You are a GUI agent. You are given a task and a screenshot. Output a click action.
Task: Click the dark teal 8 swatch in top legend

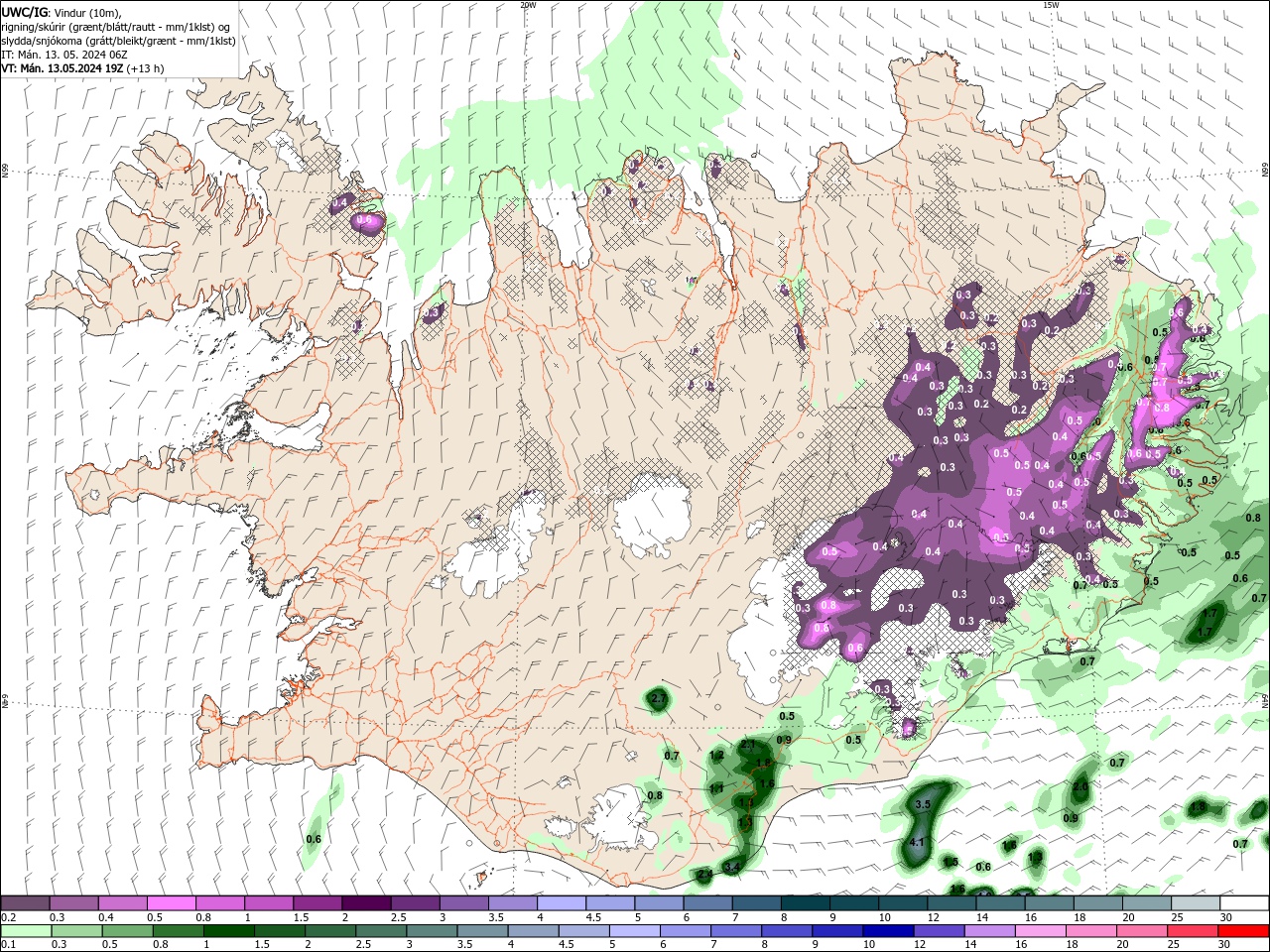click(806, 903)
